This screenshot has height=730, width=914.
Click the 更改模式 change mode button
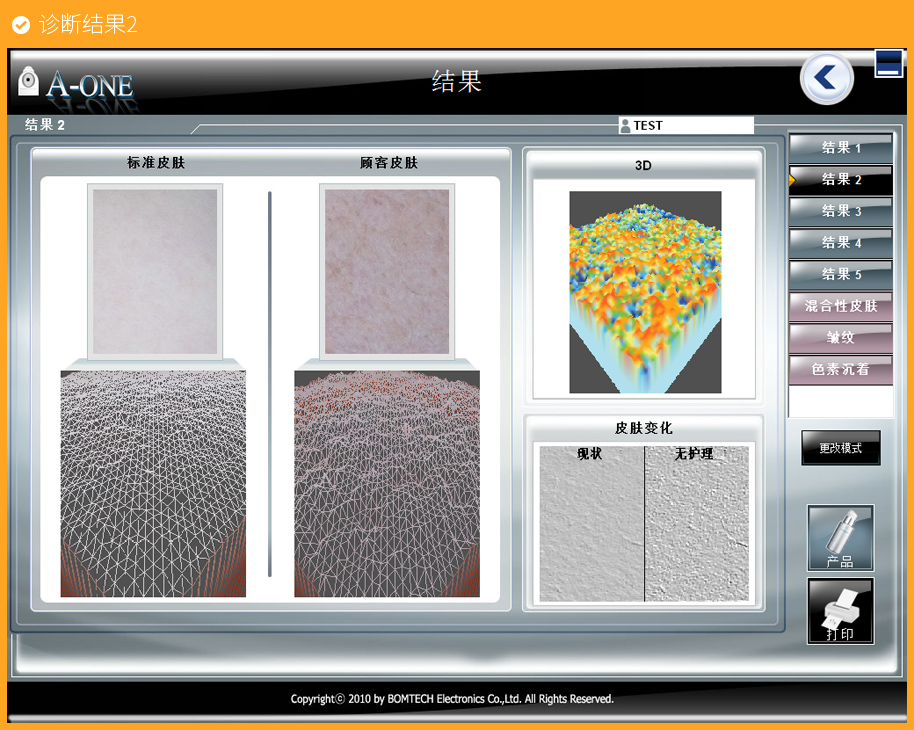coord(841,448)
